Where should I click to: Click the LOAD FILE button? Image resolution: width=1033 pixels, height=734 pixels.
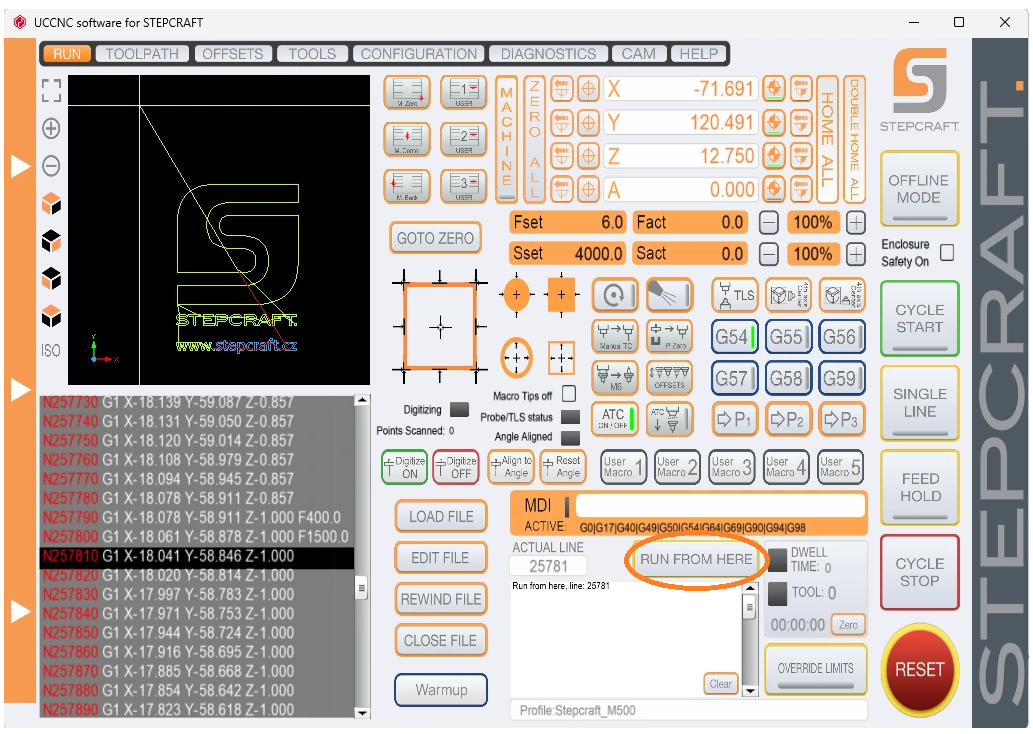point(441,517)
